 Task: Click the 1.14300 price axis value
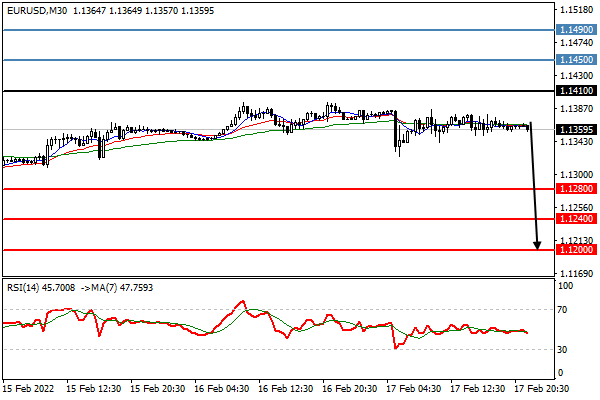coord(576,75)
